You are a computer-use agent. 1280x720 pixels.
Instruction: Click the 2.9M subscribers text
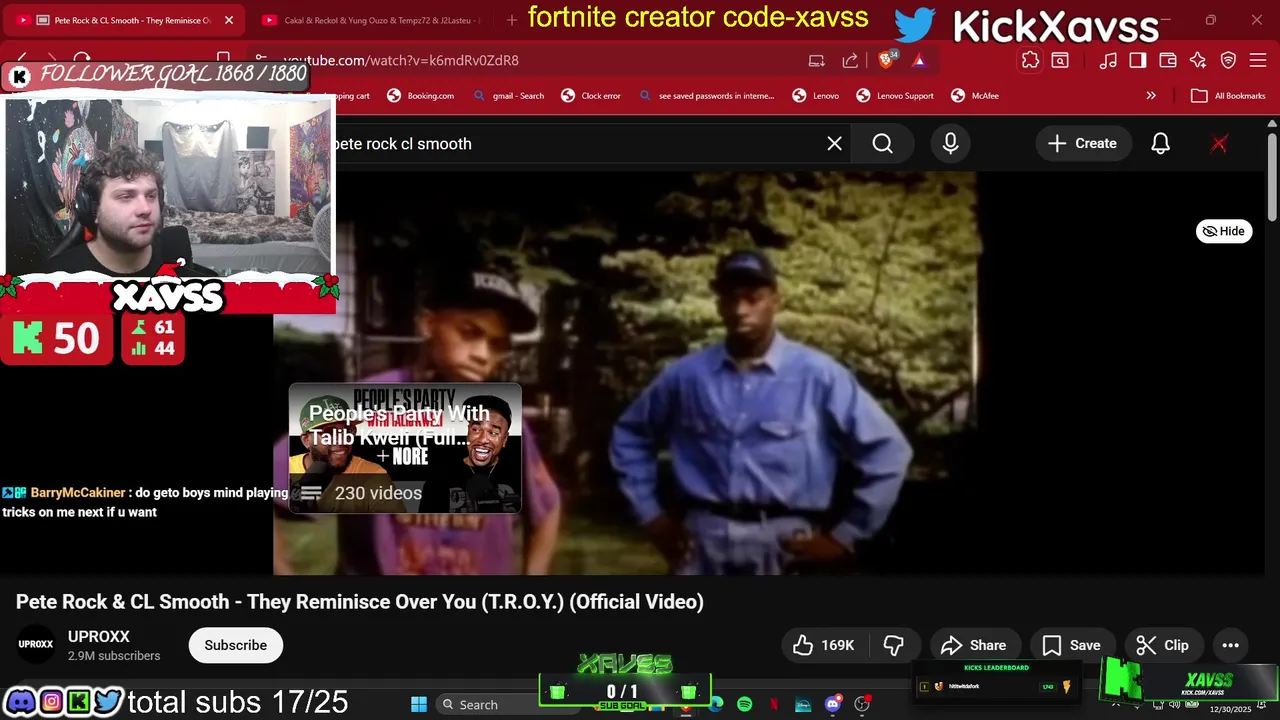point(114,656)
